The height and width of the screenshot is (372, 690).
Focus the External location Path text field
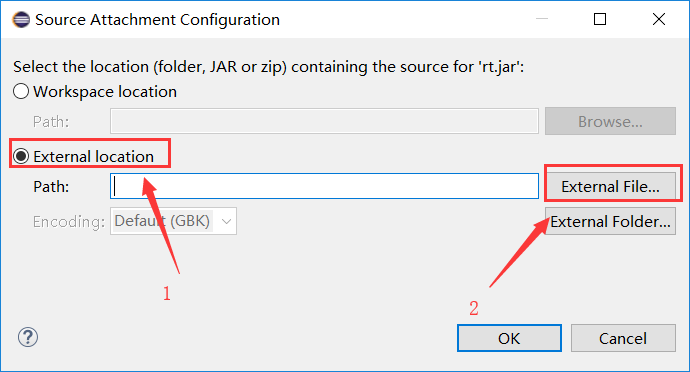[x=324, y=186]
